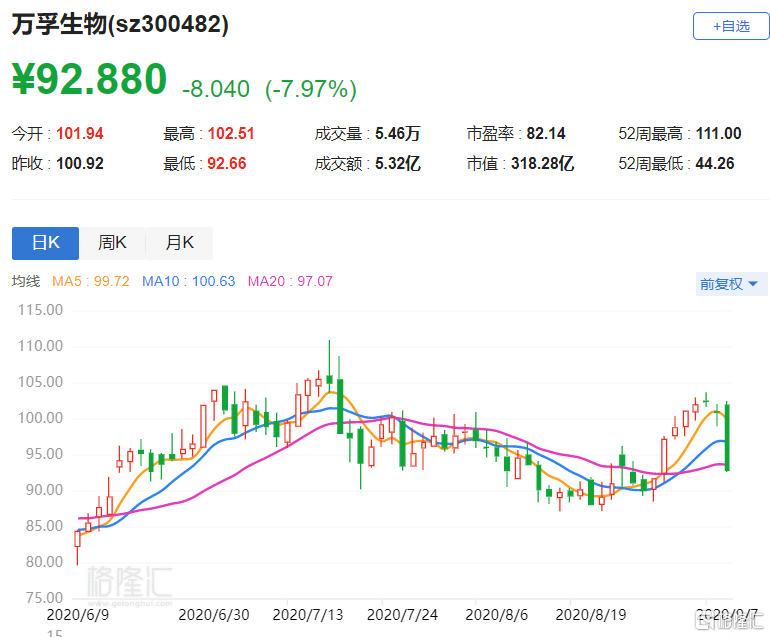Click the 成交量 value 5.46万
Image resolution: width=770 pixels, height=637 pixels.
(x=398, y=134)
